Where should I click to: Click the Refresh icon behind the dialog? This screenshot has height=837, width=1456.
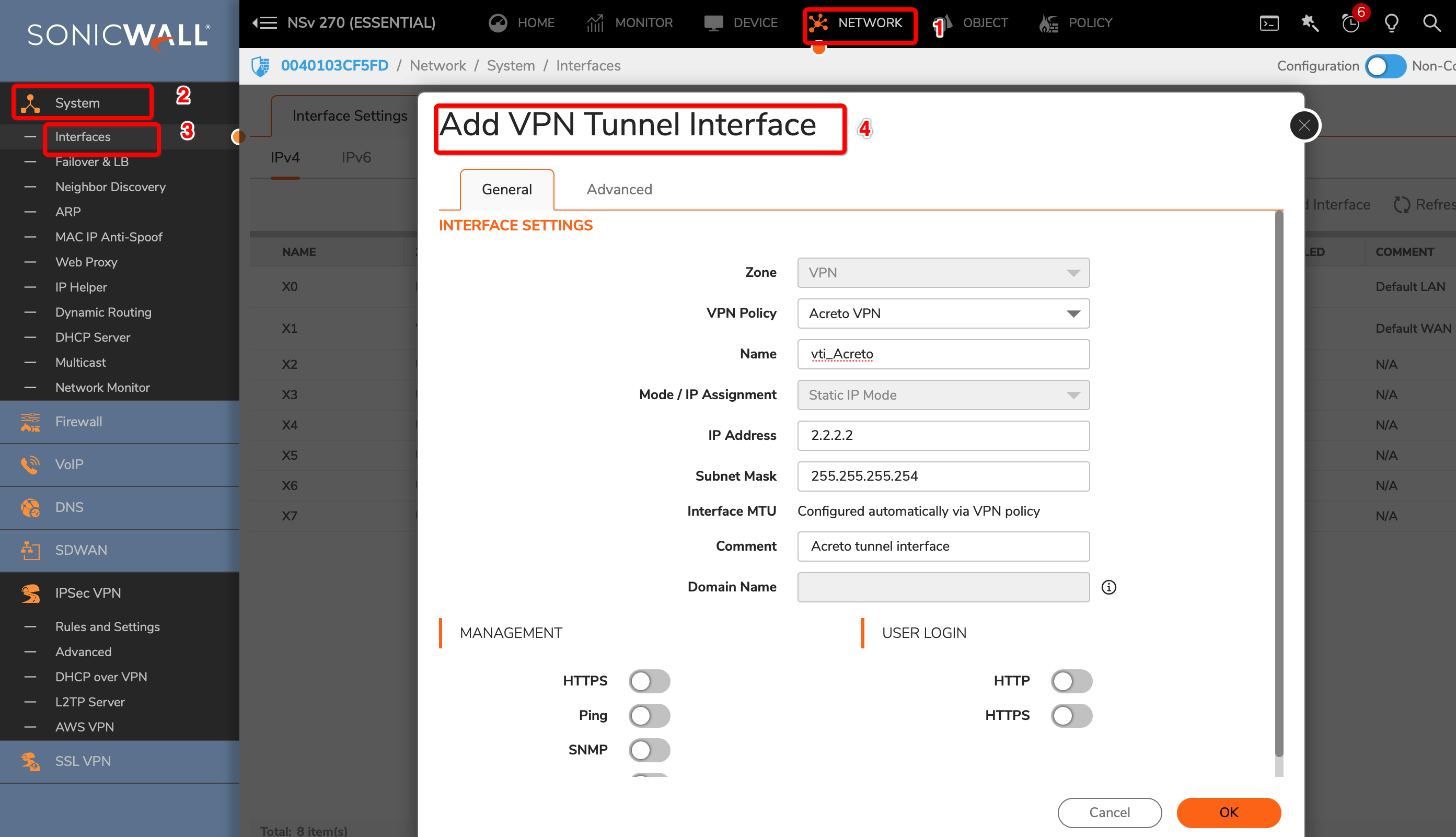1401,205
